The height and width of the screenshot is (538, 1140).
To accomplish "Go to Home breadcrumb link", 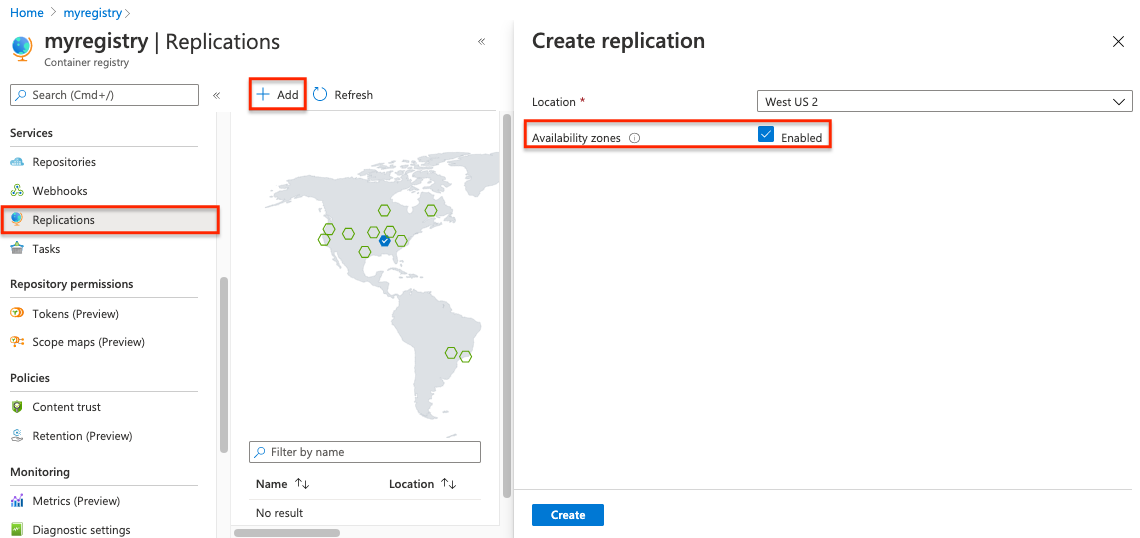I will pyautogui.click(x=26, y=13).
